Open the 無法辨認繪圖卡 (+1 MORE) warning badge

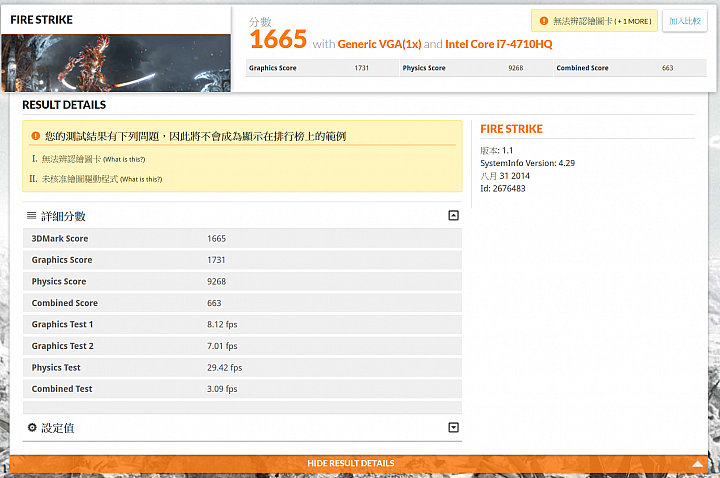click(594, 21)
